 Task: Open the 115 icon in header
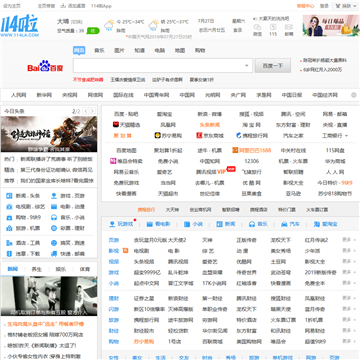coord(273,27)
